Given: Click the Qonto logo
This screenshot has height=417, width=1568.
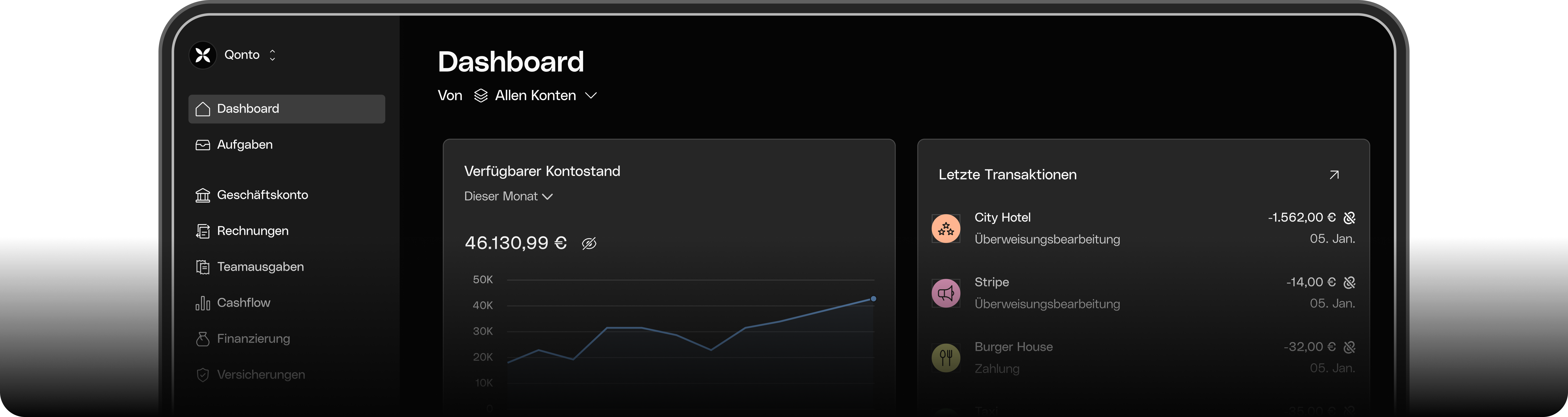Looking at the screenshot, I should click(x=203, y=55).
